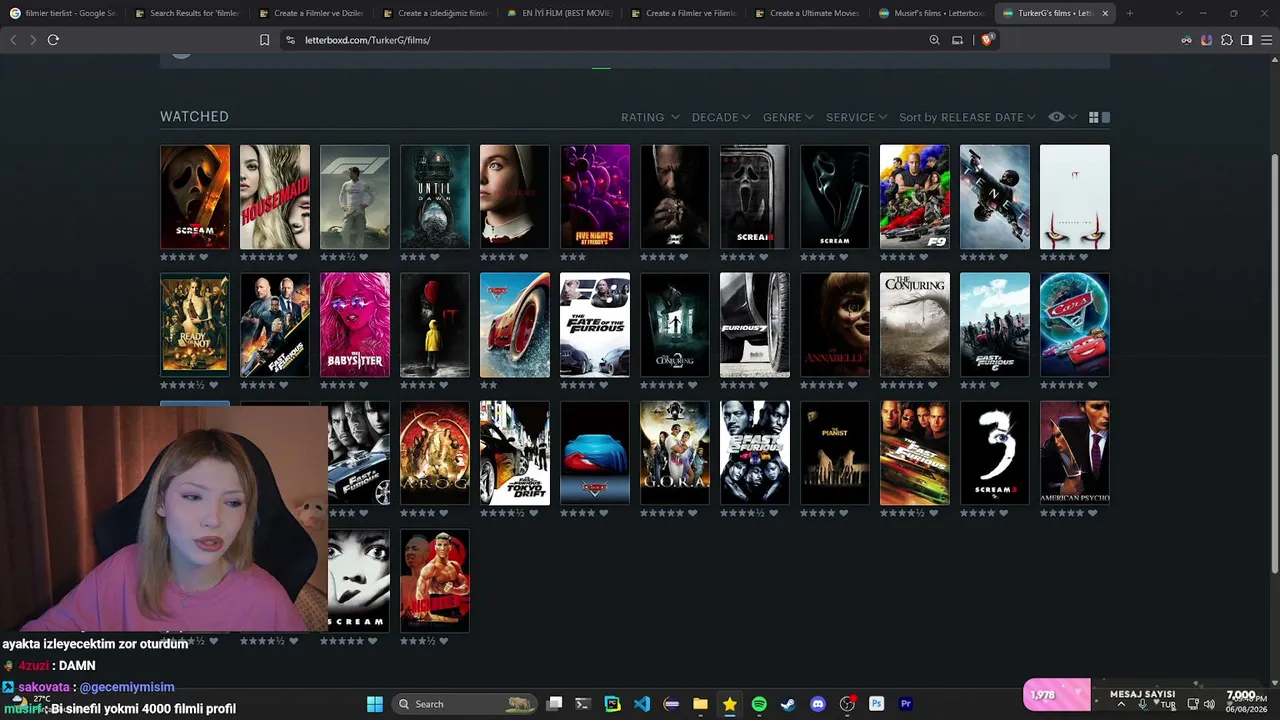Open the Tokyo Drift poster
Image resolution: width=1280 pixels, height=720 pixels.
515,453
